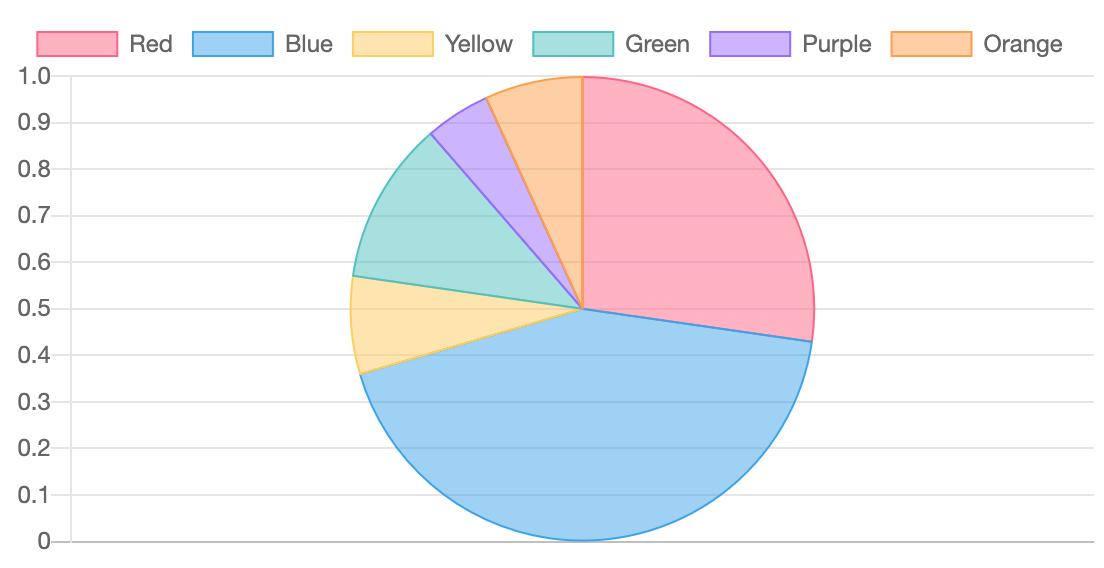Toggle the Red dataset via legend text

[x=150, y=44]
